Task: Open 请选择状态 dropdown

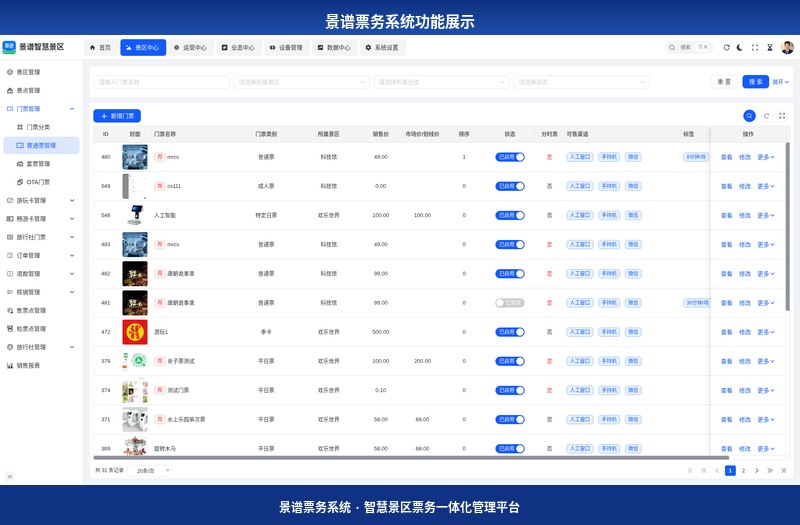Action: coord(581,82)
